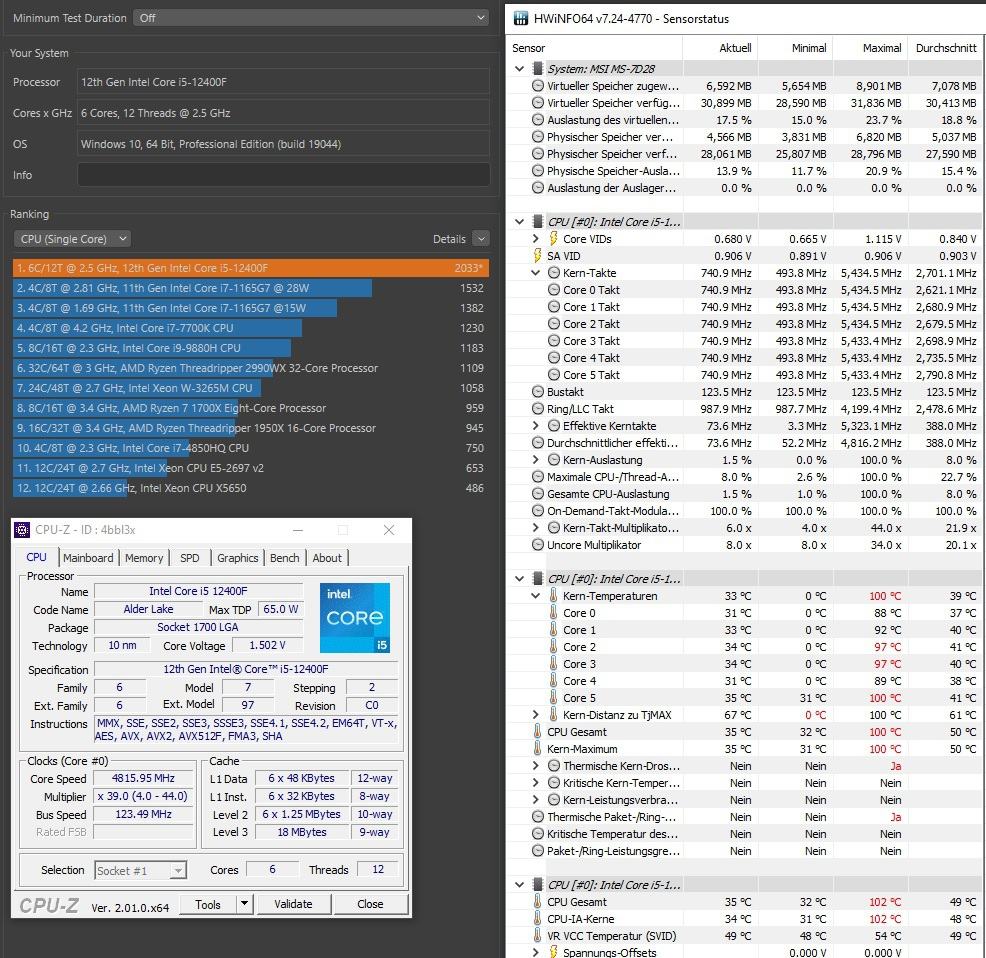
Task: Select the CPU tab in CPU-Z
Action: [x=36, y=557]
